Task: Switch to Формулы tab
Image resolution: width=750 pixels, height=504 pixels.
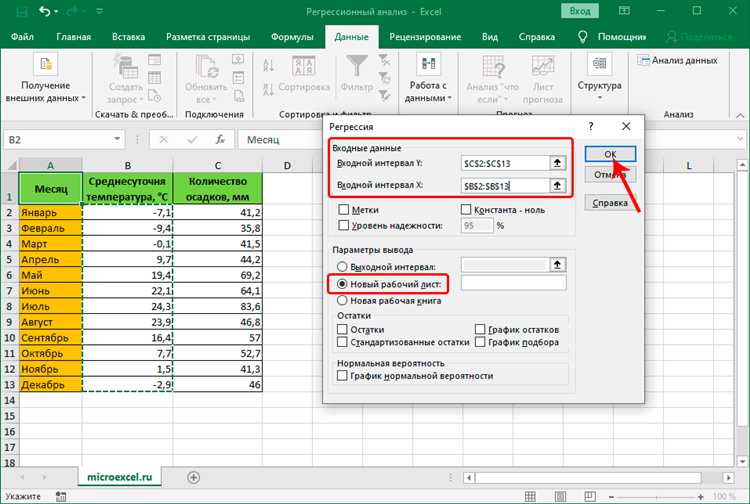Action: click(292, 37)
